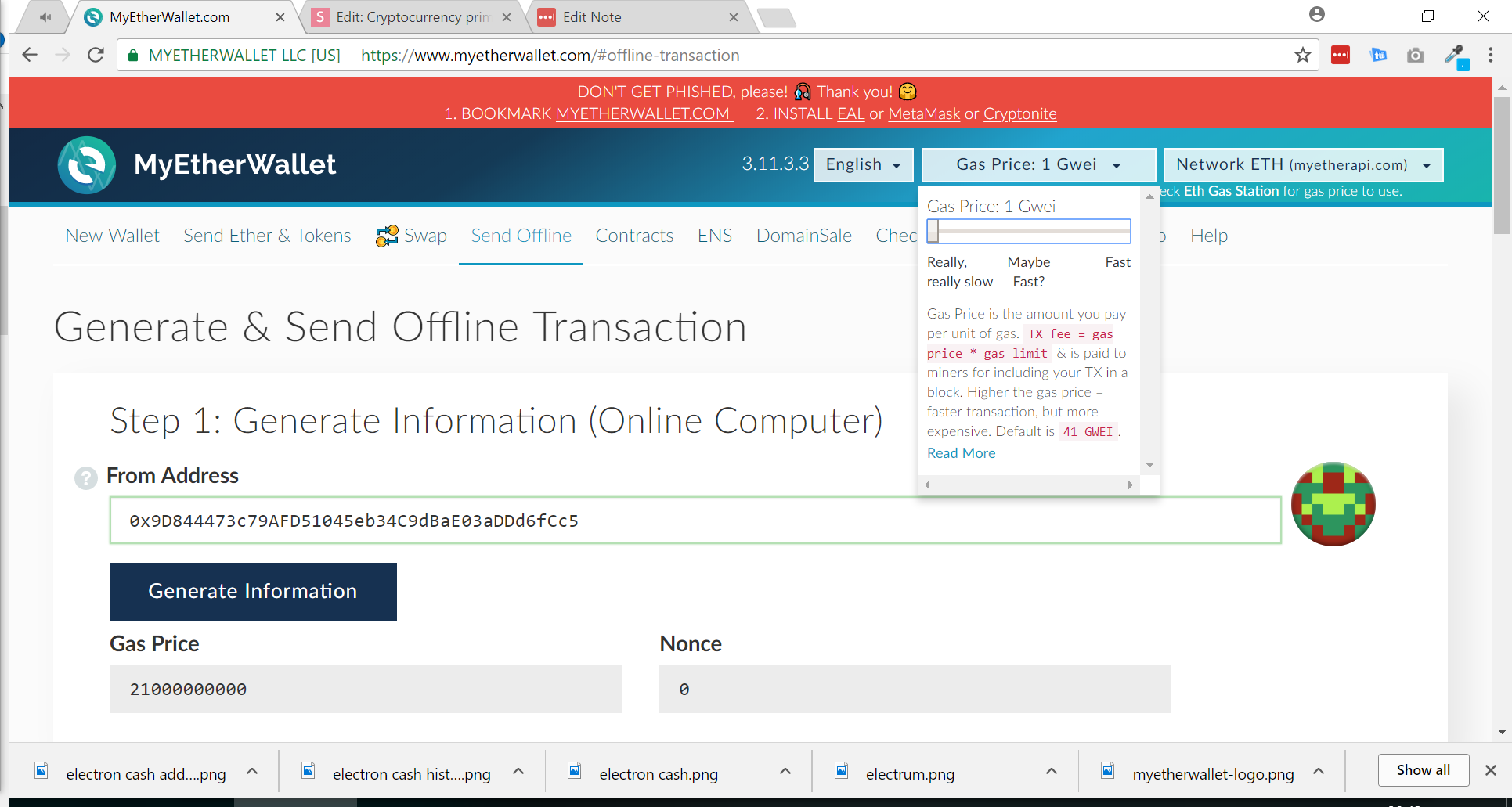
Task: Click the Gas Price value field
Action: click(366, 689)
